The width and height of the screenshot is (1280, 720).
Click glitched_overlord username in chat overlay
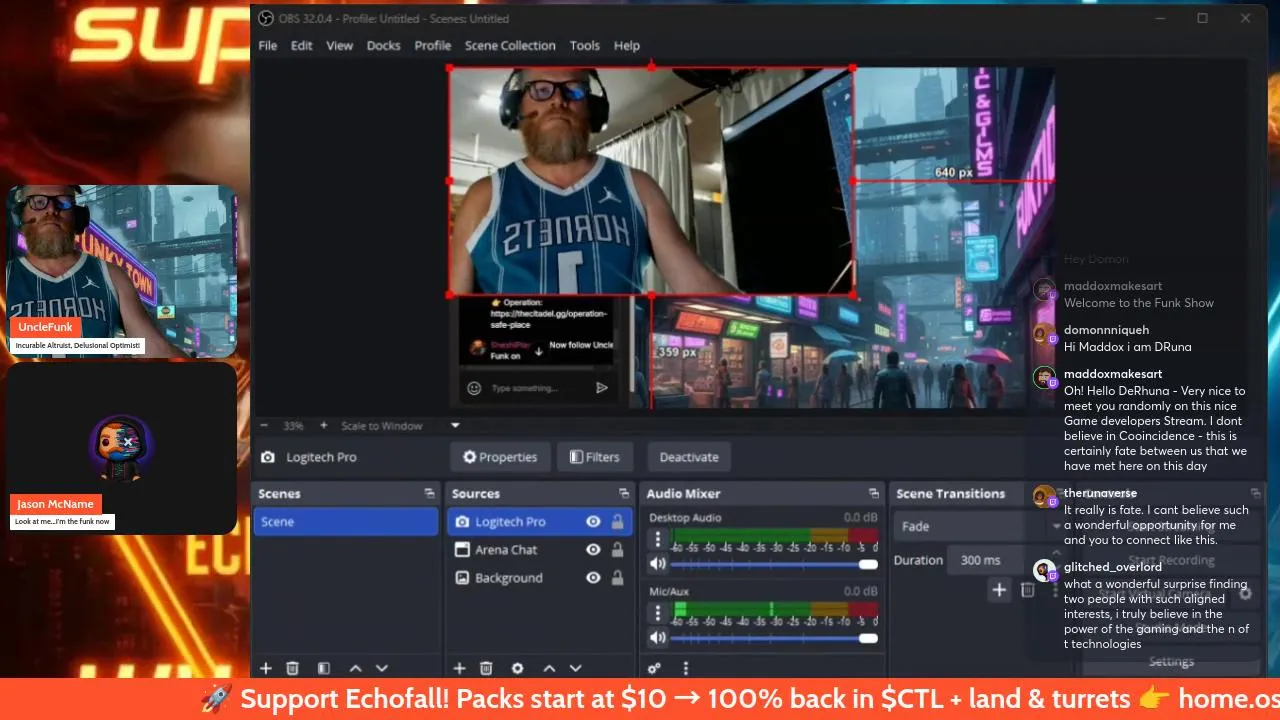coord(1115,567)
